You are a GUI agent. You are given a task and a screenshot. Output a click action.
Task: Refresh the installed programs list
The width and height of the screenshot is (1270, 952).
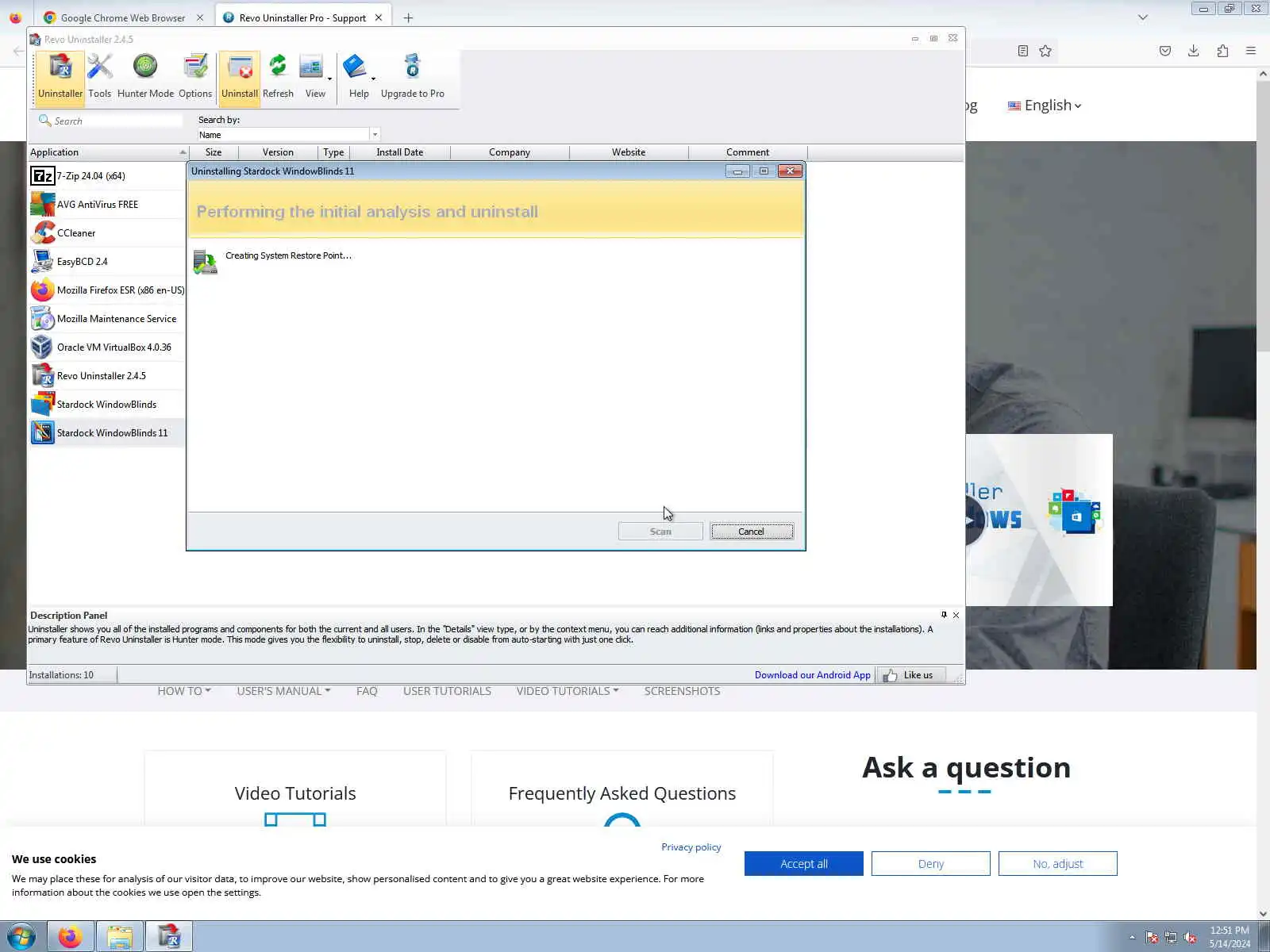[x=278, y=76]
